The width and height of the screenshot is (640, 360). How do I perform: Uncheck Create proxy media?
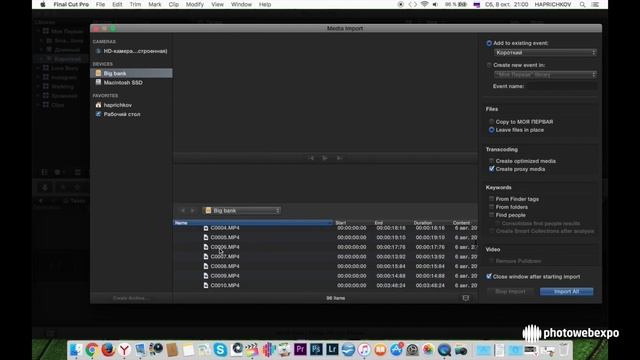pos(491,169)
